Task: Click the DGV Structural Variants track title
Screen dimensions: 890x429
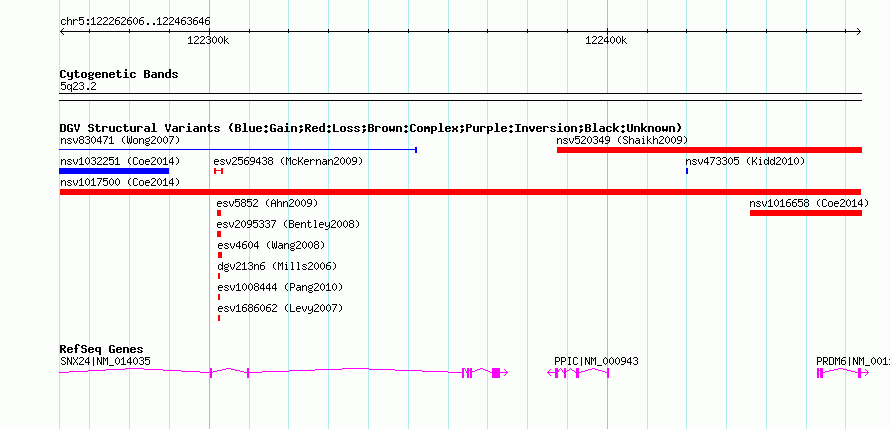Action: 371,128
